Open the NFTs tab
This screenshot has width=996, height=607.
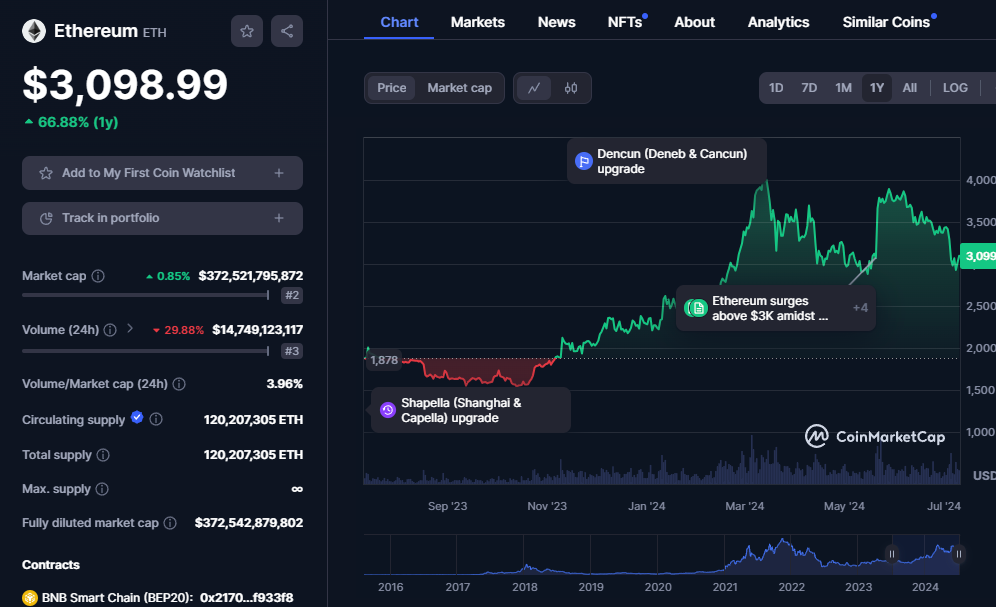click(625, 22)
